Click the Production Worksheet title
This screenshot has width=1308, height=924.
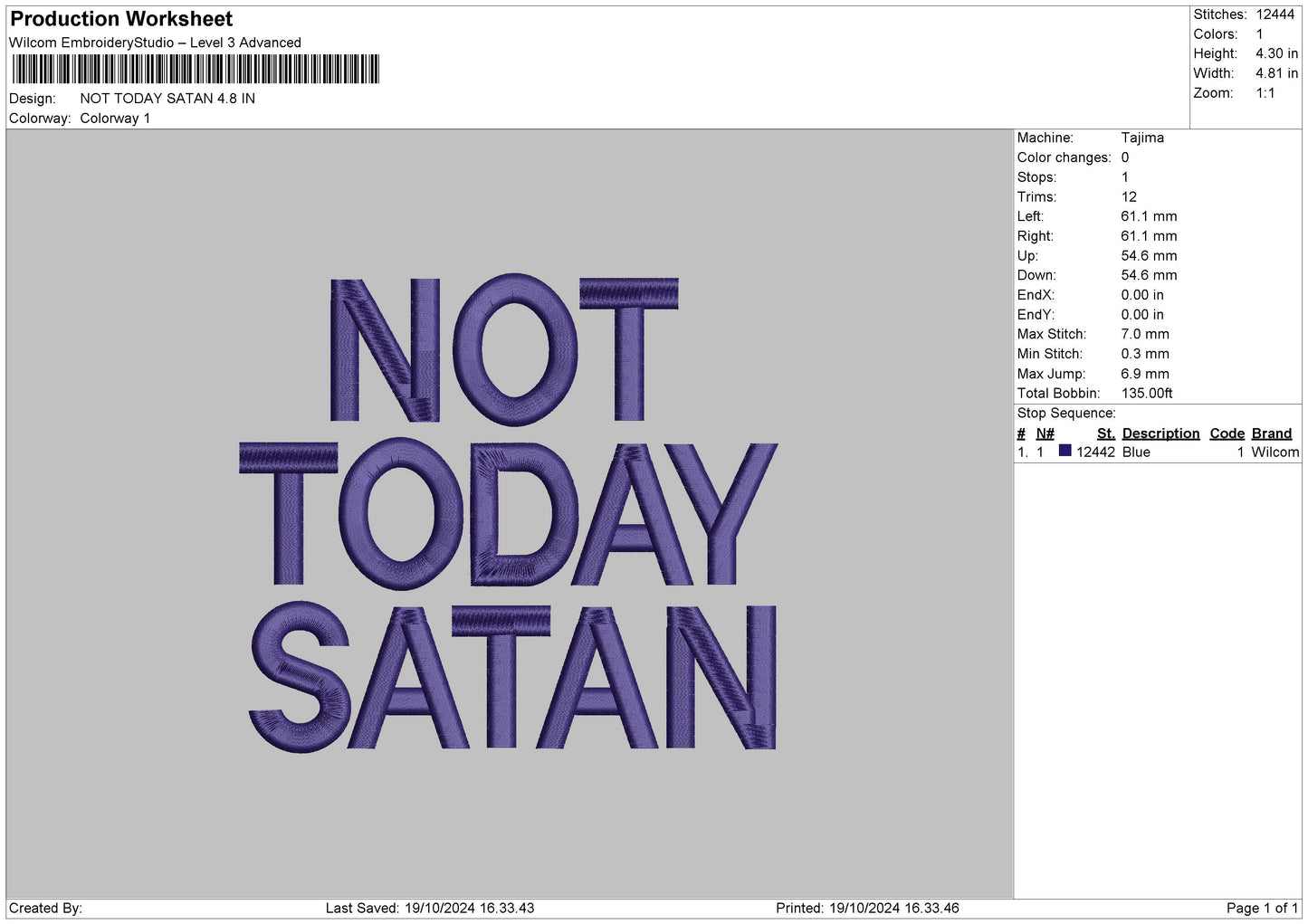pyautogui.click(x=121, y=19)
